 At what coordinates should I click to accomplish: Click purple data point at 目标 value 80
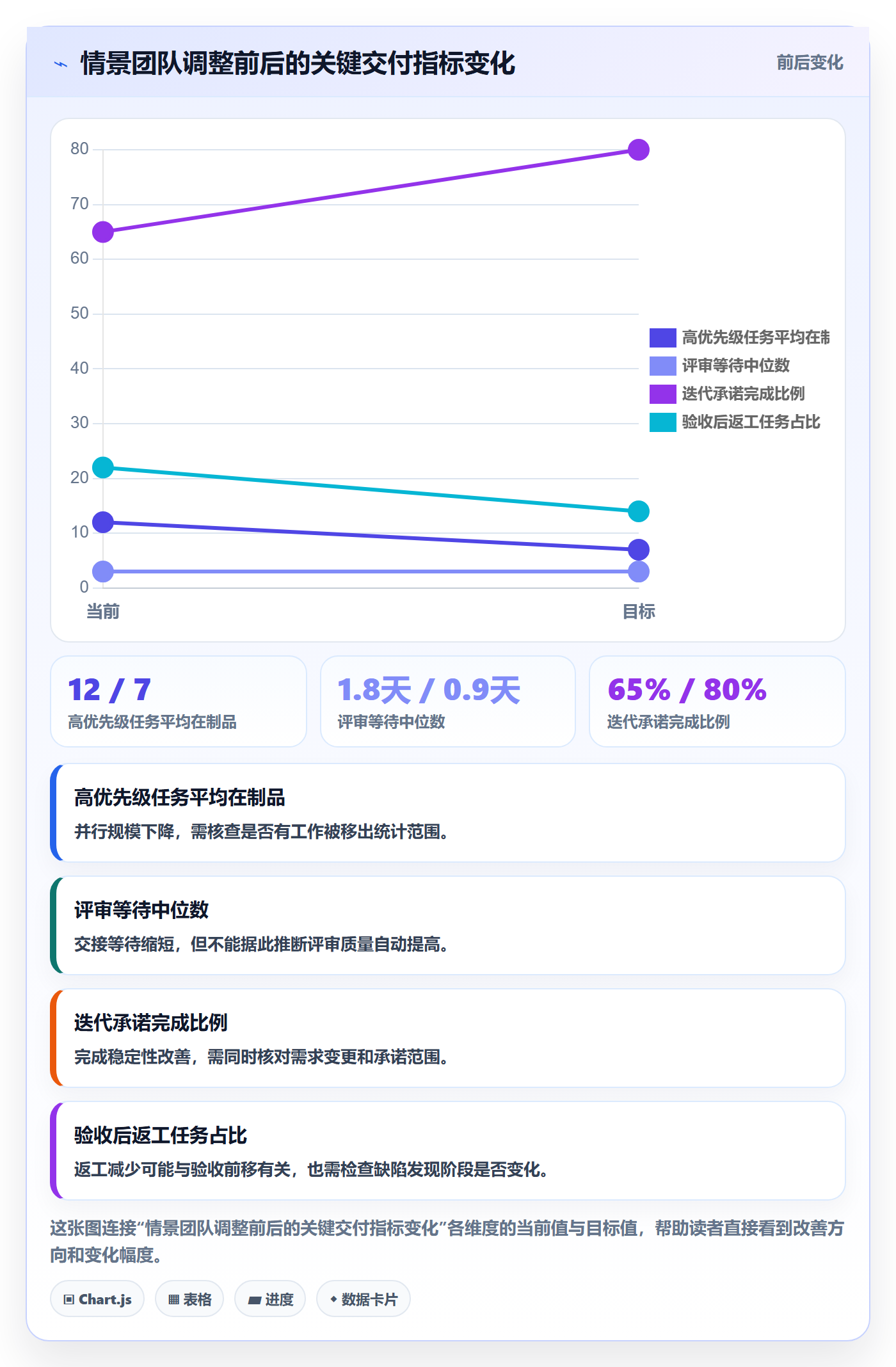pyautogui.click(x=639, y=150)
